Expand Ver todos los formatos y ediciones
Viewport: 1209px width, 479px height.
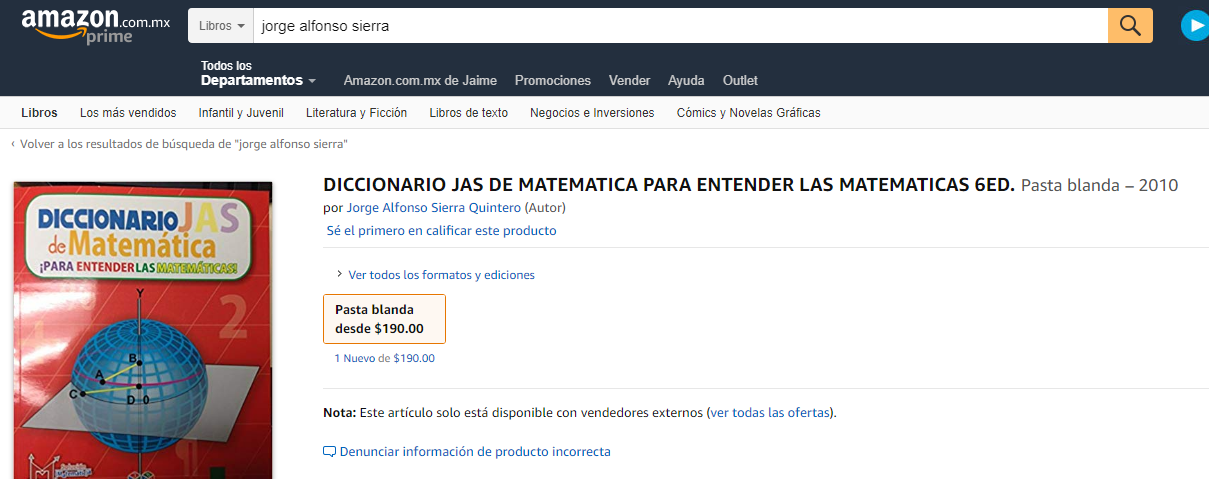pos(441,275)
